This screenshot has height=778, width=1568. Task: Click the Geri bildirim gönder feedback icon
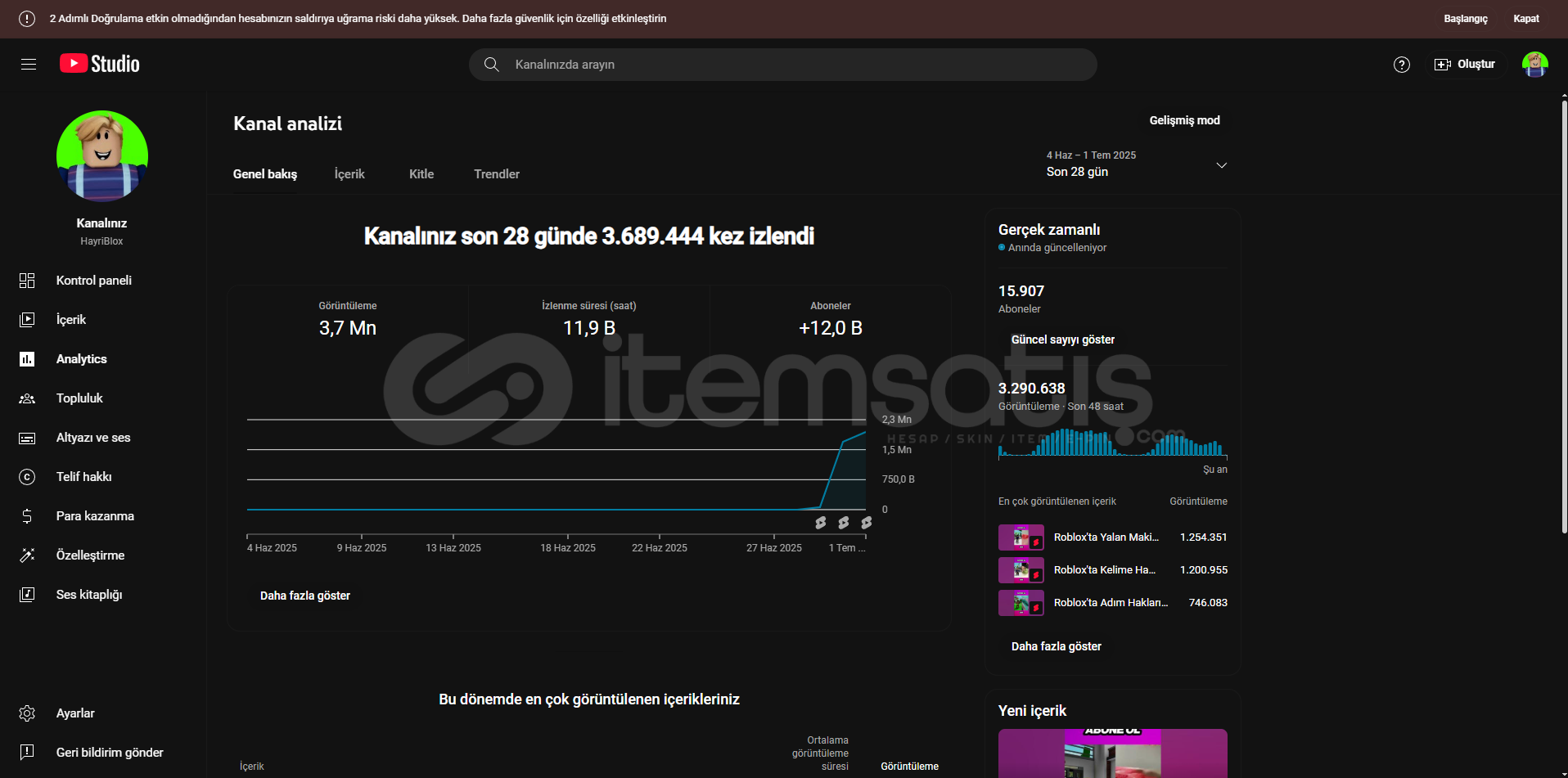pyautogui.click(x=27, y=753)
